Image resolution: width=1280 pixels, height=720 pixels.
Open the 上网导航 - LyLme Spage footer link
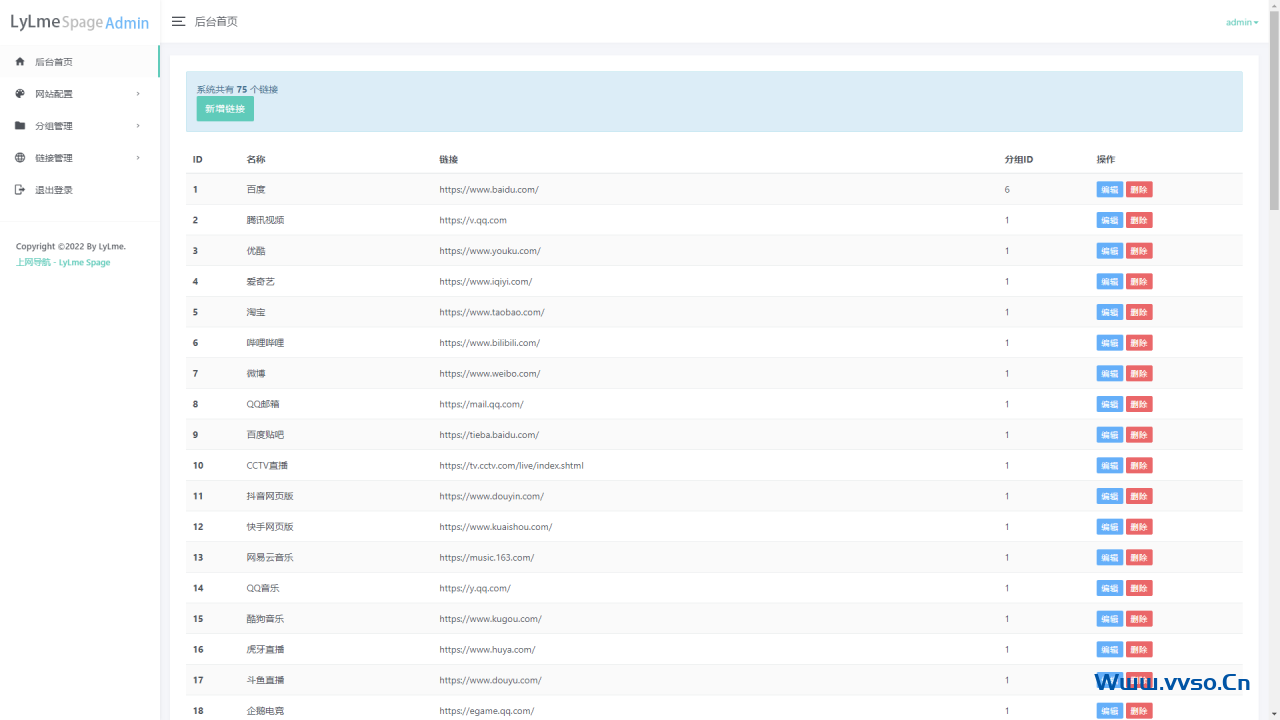coord(63,262)
